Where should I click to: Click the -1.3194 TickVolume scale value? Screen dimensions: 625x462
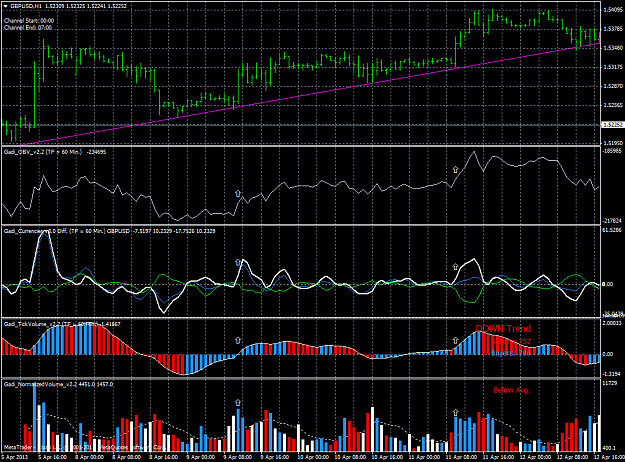(613, 374)
